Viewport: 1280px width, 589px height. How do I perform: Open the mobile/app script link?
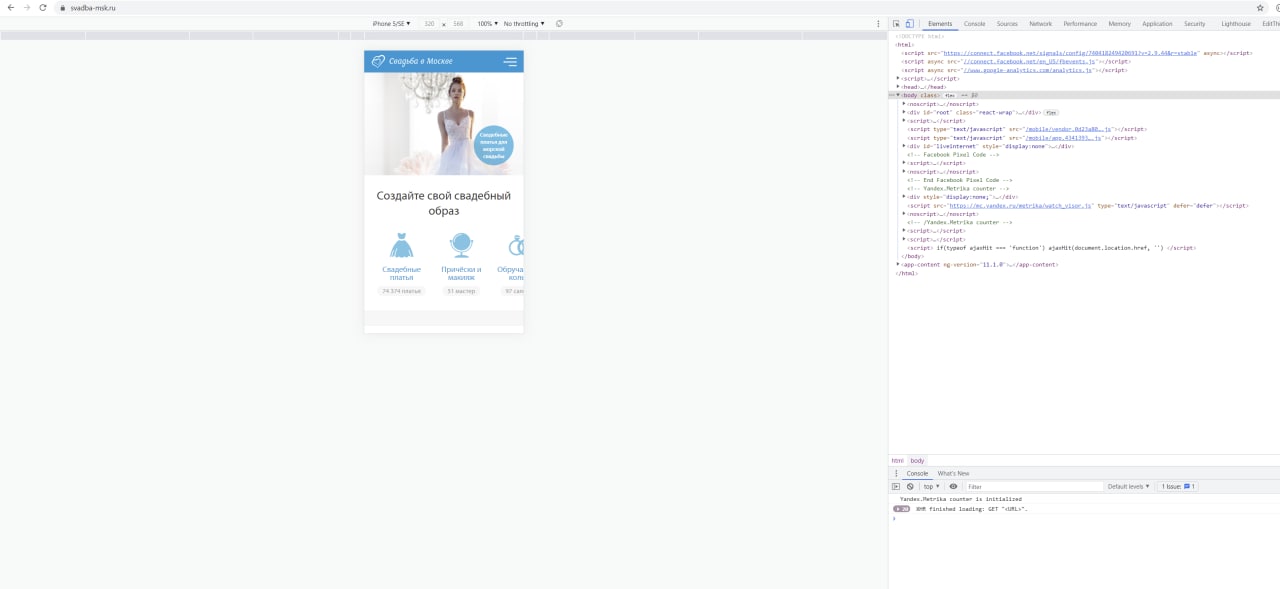pyautogui.click(x=1063, y=138)
